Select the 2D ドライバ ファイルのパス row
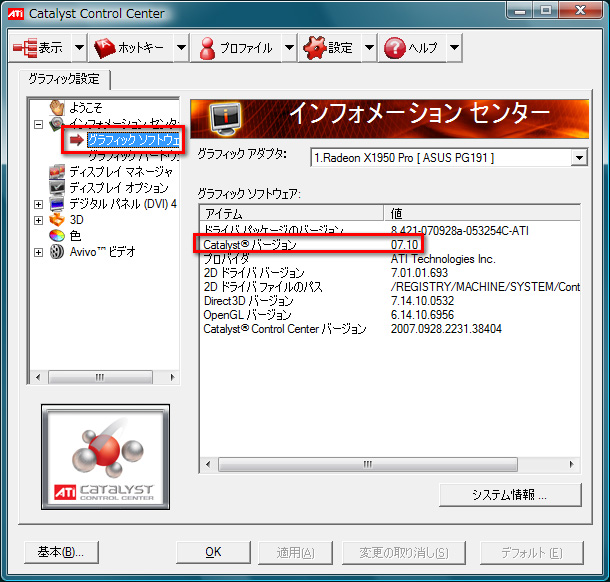 click(x=390, y=287)
